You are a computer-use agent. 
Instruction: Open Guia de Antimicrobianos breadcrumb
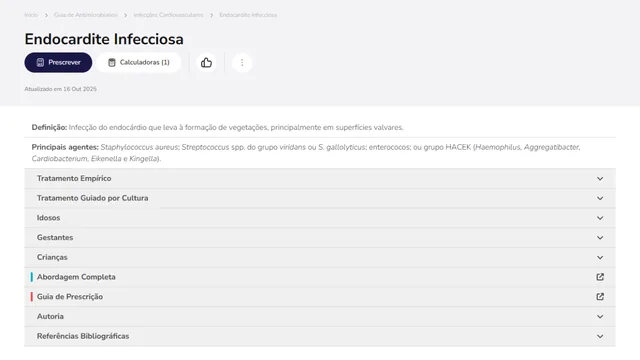click(85, 15)
